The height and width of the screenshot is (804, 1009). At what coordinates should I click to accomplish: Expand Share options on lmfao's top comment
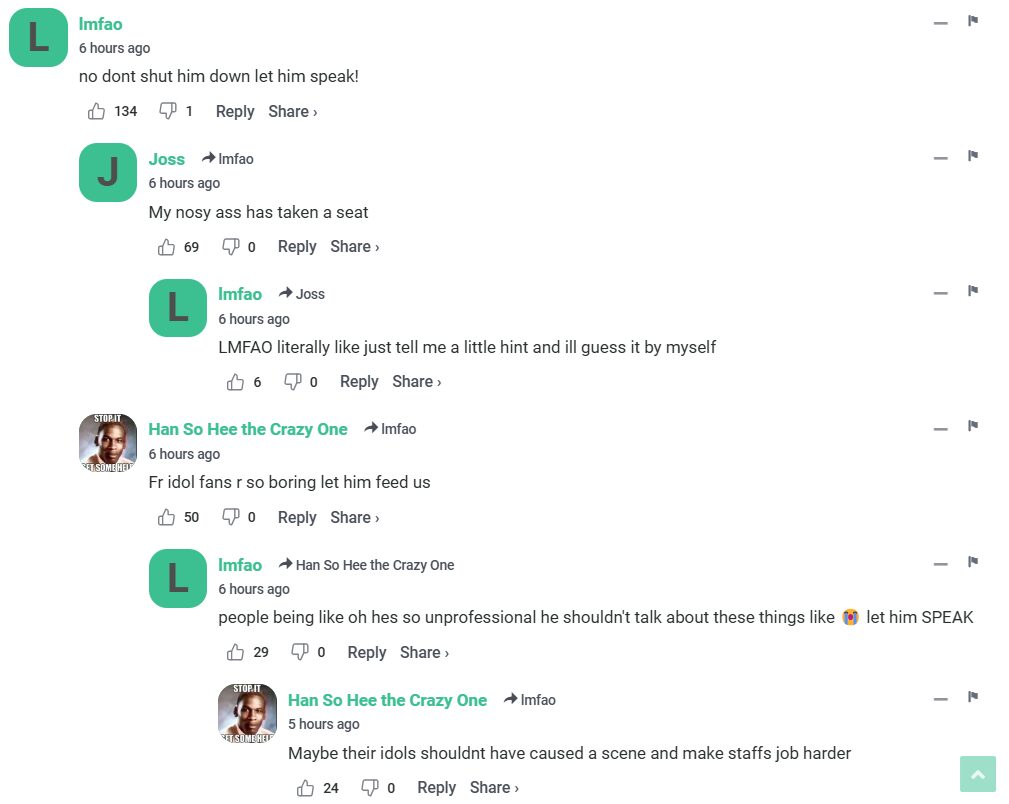292,111
